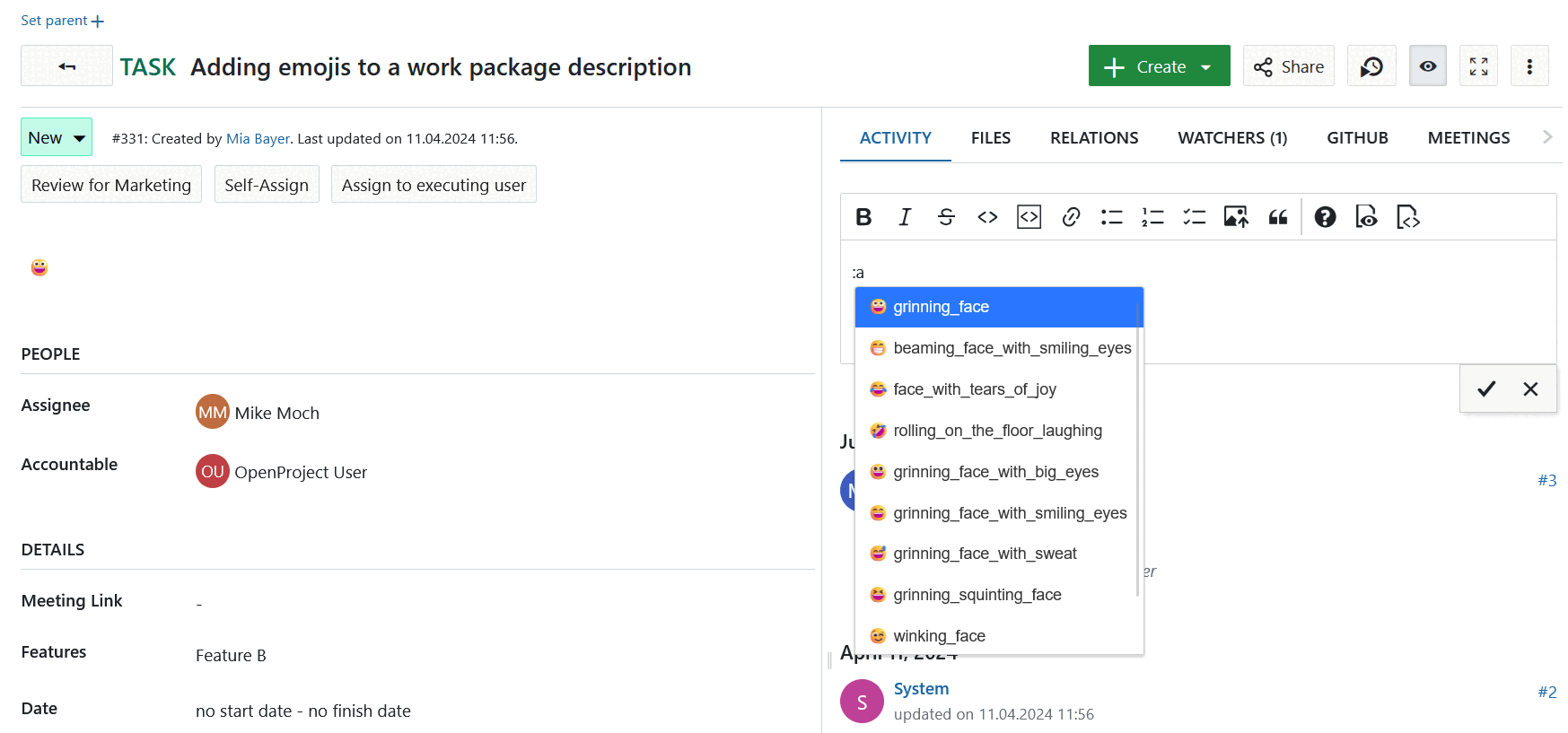Viewport: 1568px width, 733px height.
Task: Toggle fullscreen view of work package
Action: coord(1478,66)
